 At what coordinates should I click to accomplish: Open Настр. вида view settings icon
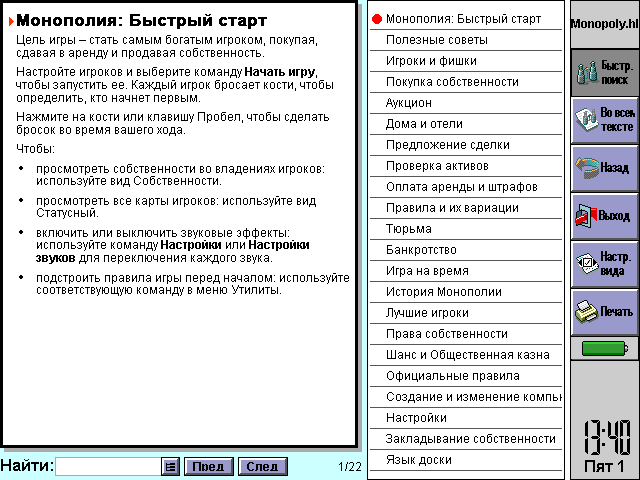tap(604, 264)
